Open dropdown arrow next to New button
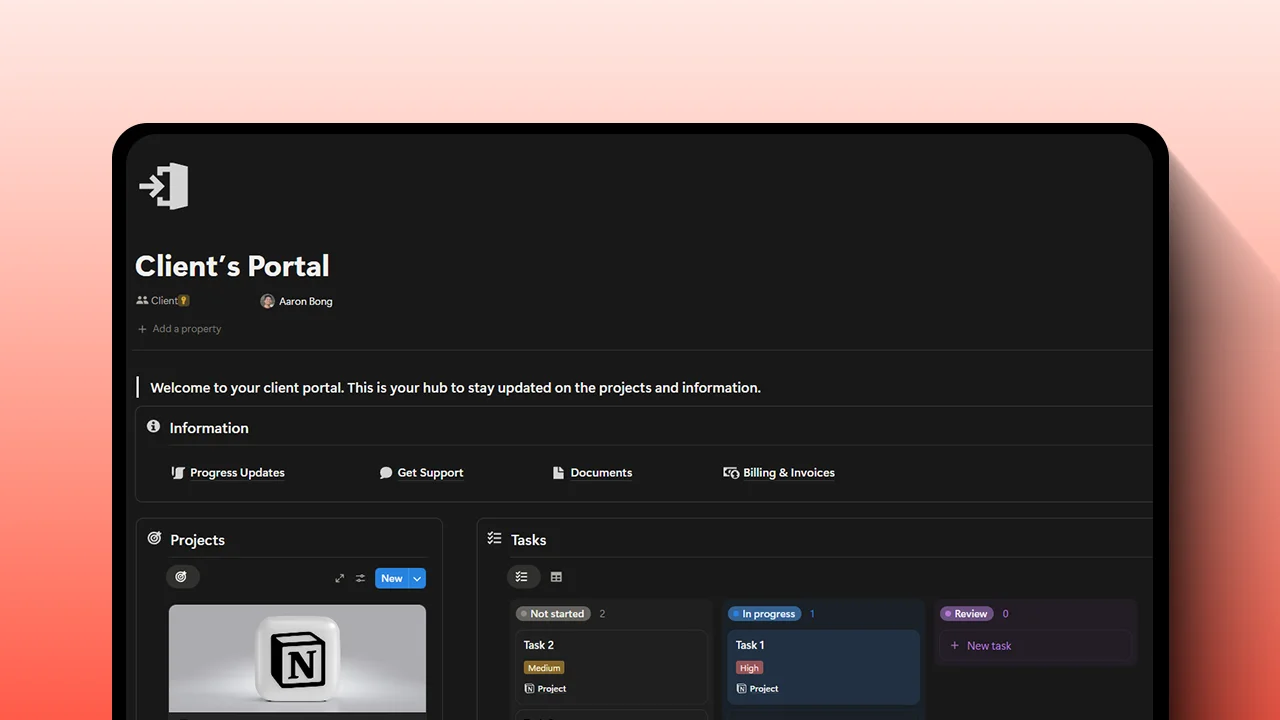The width and height of the screenshot is (1280, 720). coord(417,578)
